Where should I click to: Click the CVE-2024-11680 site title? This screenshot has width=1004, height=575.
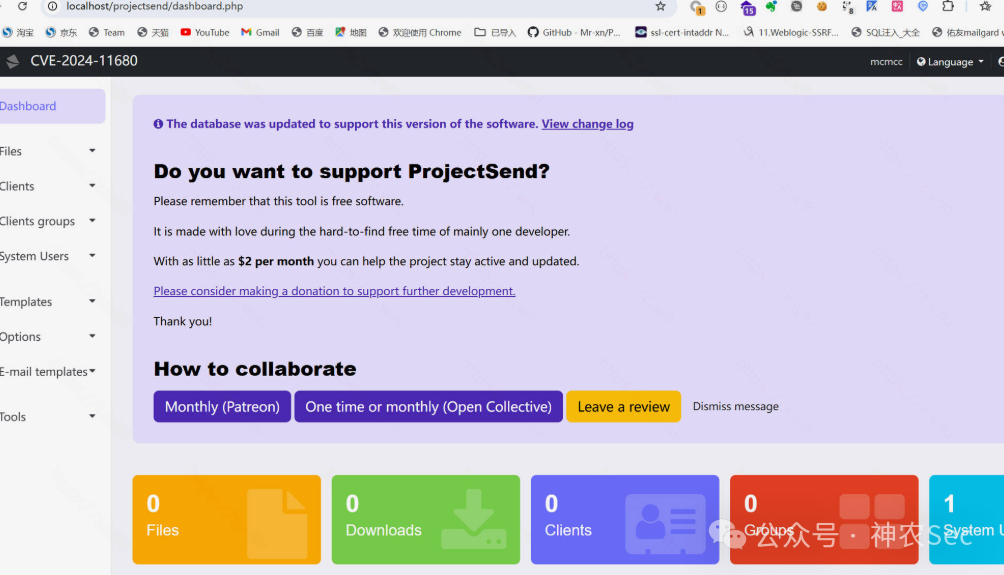click(84, 61)
